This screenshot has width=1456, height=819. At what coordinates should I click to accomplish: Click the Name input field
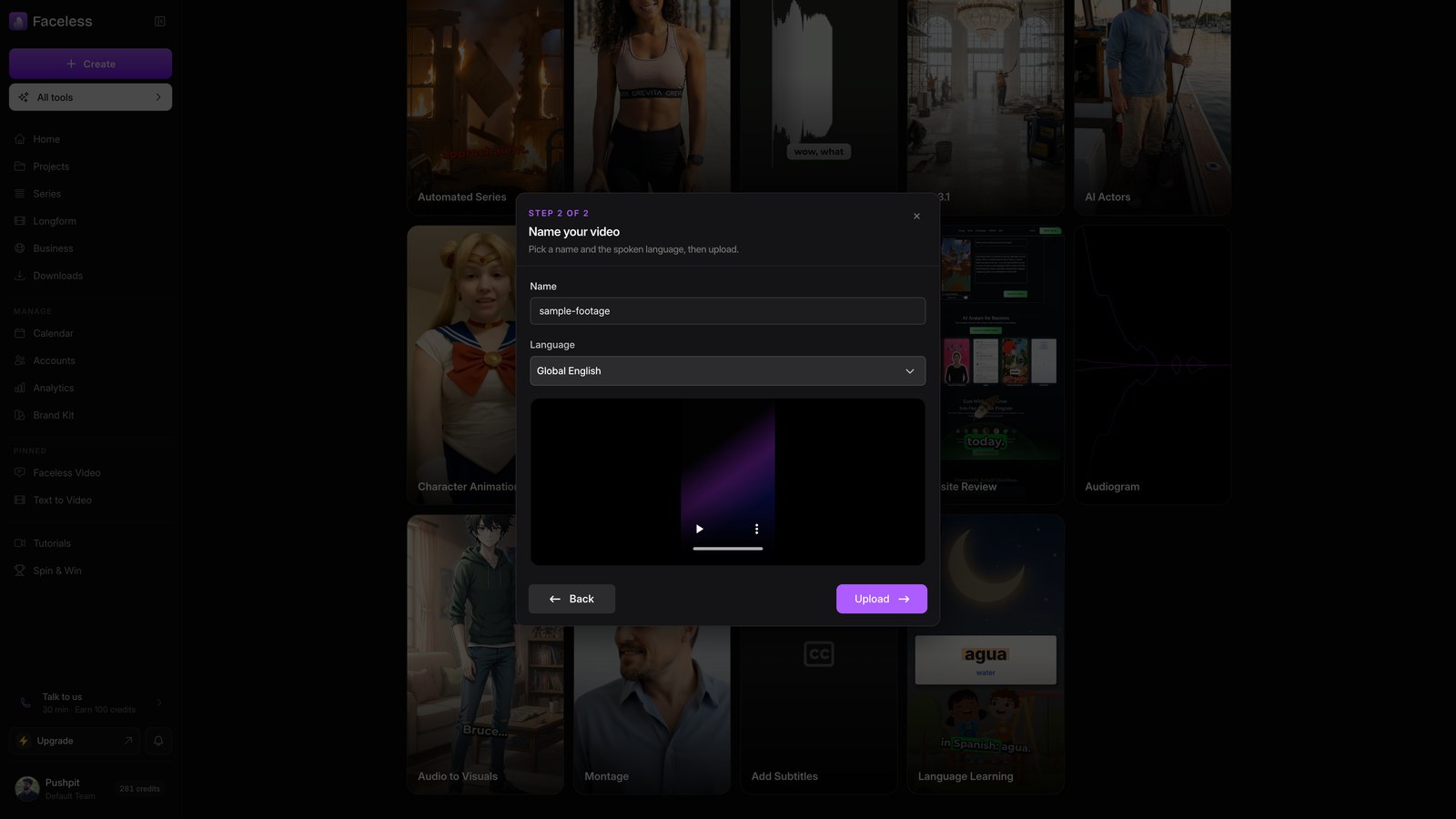pyautogui.click(x=728, y=311)
